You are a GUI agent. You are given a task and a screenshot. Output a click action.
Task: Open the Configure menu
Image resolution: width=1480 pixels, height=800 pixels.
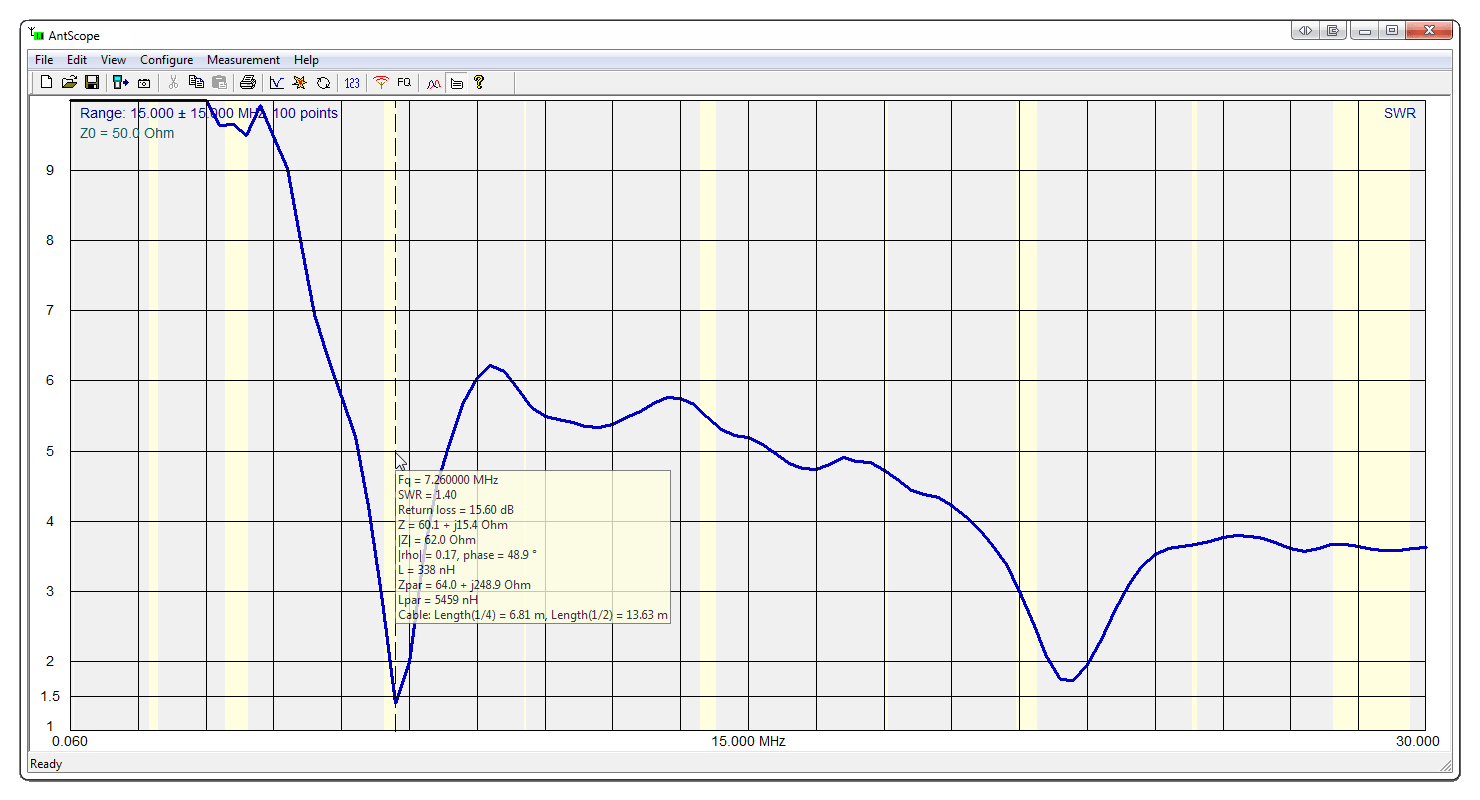pyautogui.click(x=166, y=60)
